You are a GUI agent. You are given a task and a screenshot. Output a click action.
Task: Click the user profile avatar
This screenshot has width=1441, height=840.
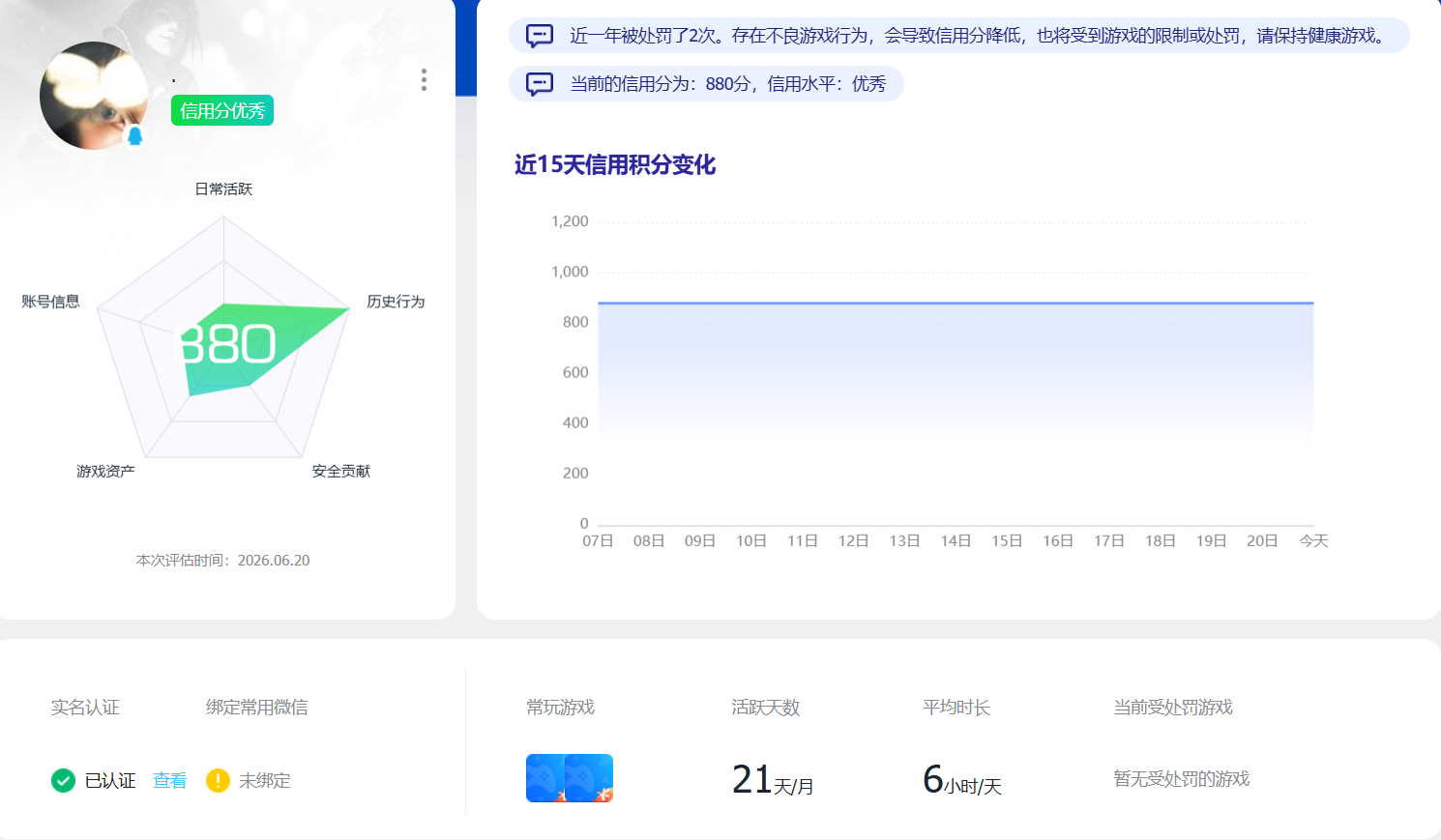click(x=94, y=96)
